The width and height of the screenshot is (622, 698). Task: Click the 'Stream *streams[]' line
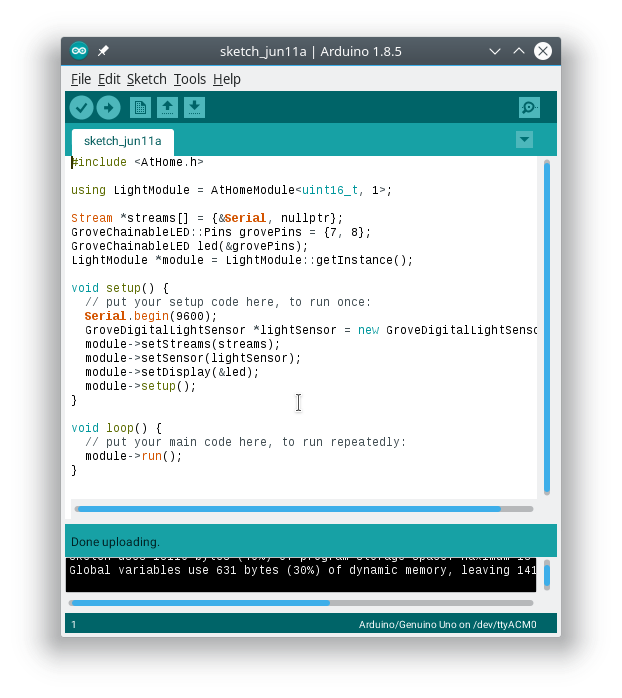tap(207, 218)
